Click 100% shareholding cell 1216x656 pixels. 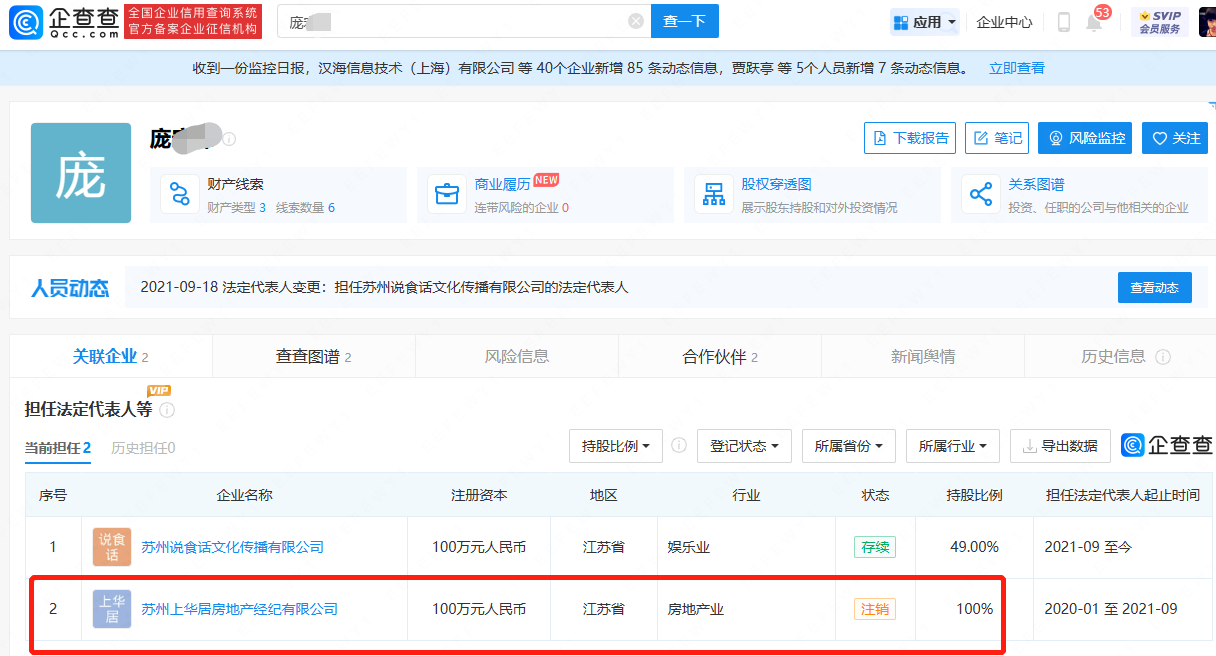975,609
